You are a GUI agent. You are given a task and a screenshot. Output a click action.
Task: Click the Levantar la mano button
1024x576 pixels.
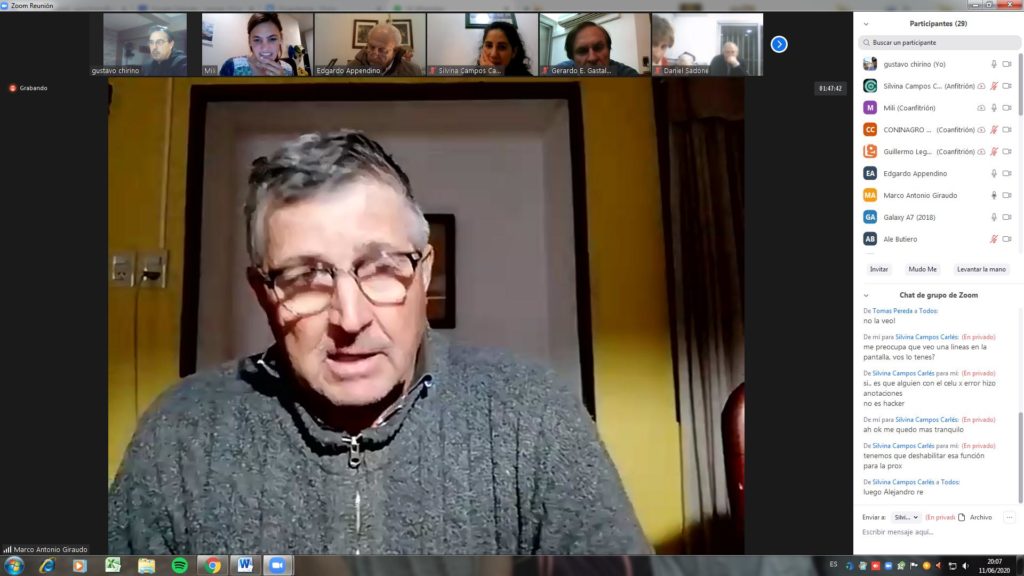[982, 269]
